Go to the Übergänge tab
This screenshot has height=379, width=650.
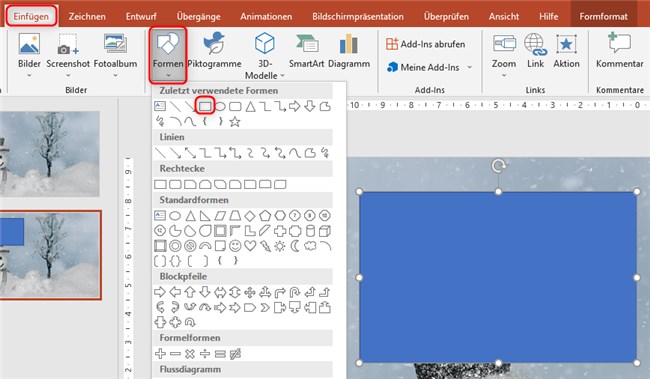pos(198,17)
